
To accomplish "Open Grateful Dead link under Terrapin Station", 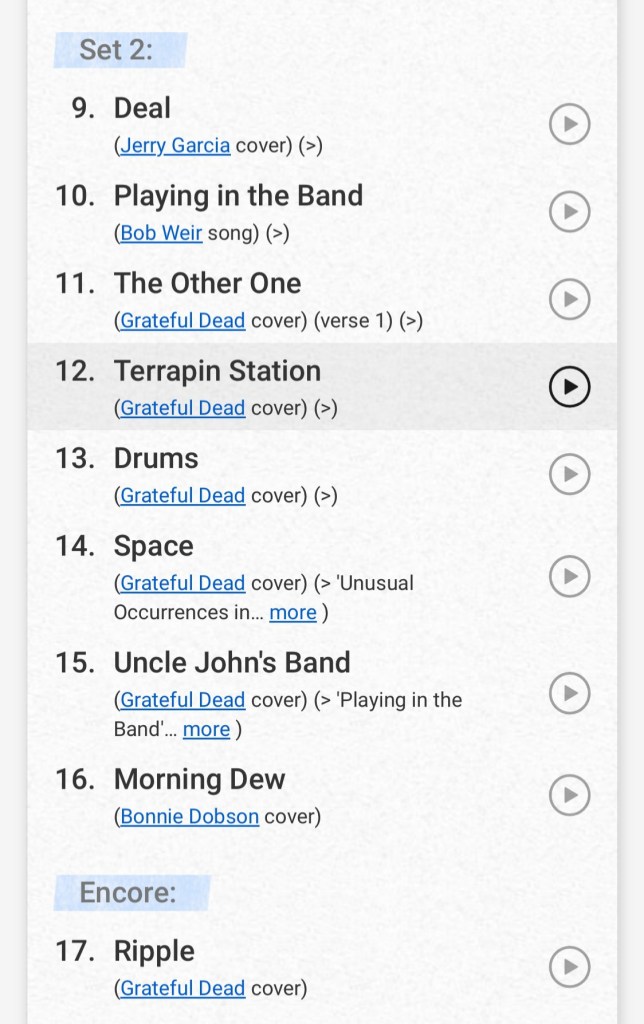I will [182, 408].
